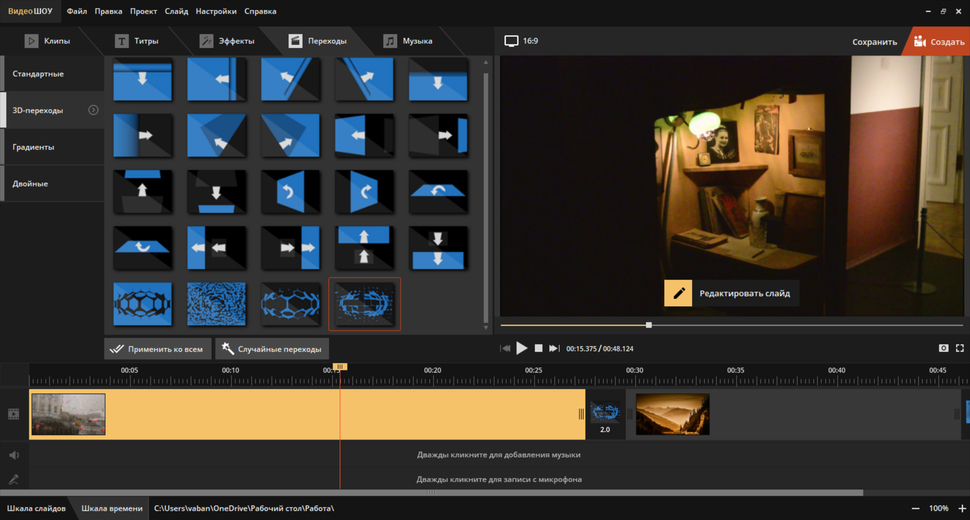The image size is (970, 520).
Task: Select the double up-arrows transition thumbnail
Action: click(x=364, y=247)
